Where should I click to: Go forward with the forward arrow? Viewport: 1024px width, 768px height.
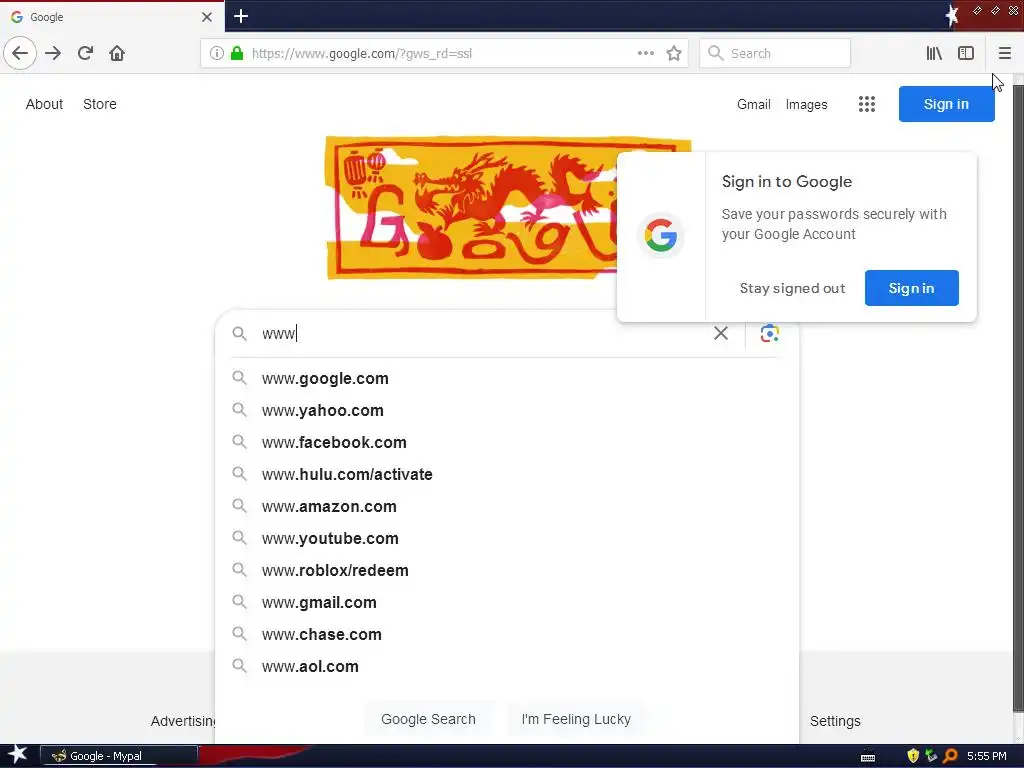click(53, 53)
